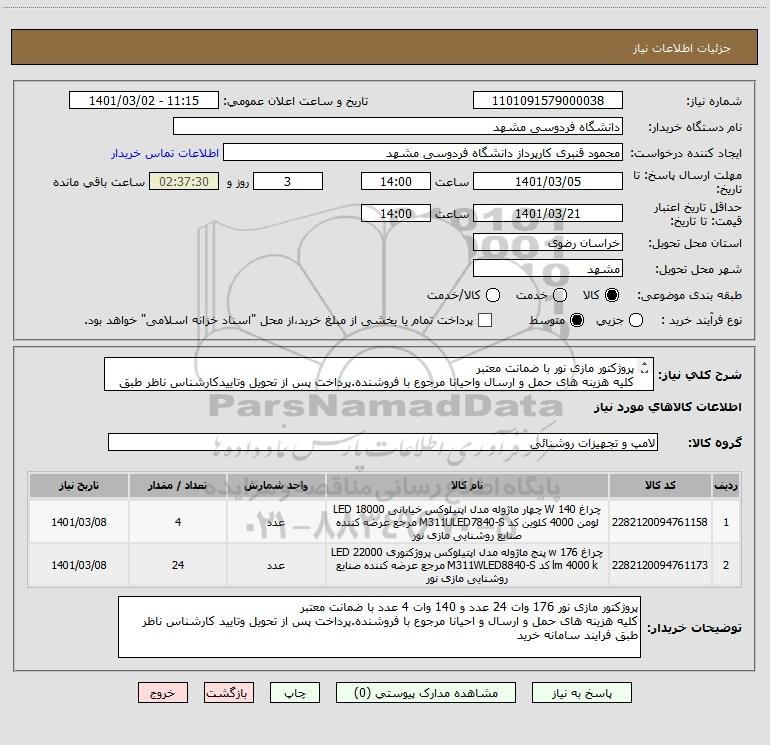Image resolution: width=770 pixels, height=745 pixels.
Task: Click quantity cell showing 24
Action: [x=178, y=565]
